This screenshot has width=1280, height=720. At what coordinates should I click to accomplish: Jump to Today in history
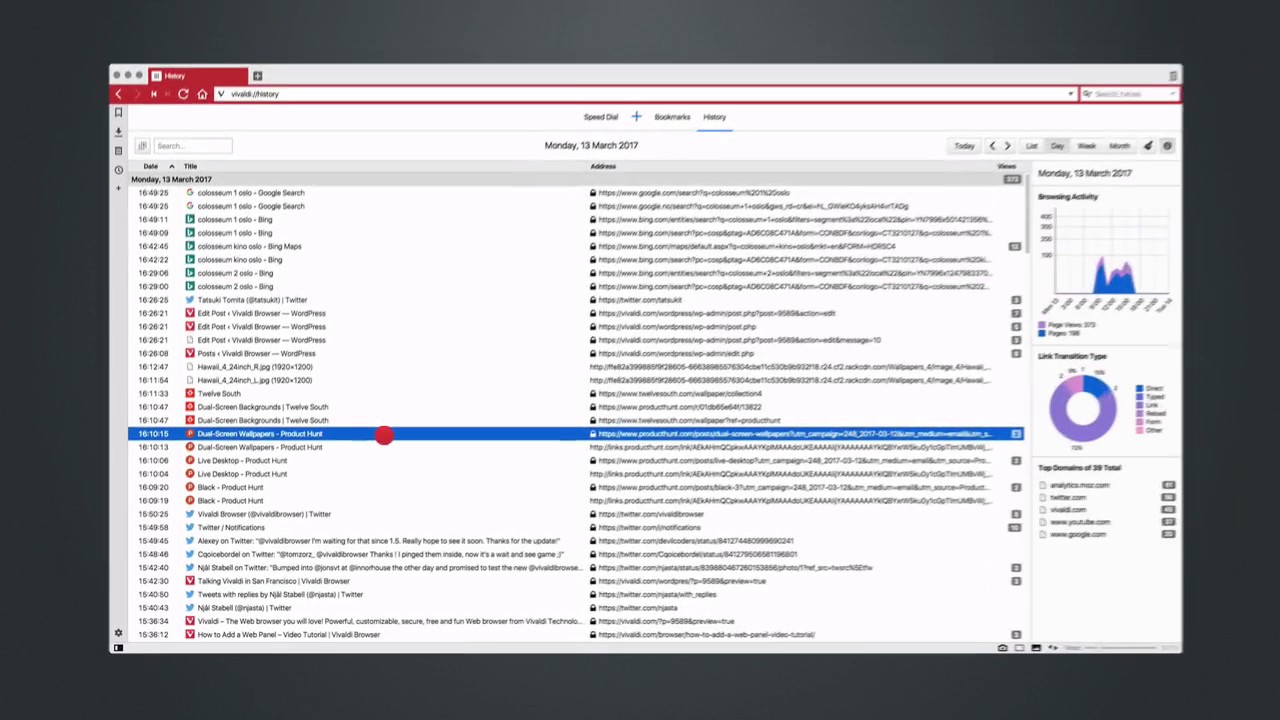click(x=964, y=146)
